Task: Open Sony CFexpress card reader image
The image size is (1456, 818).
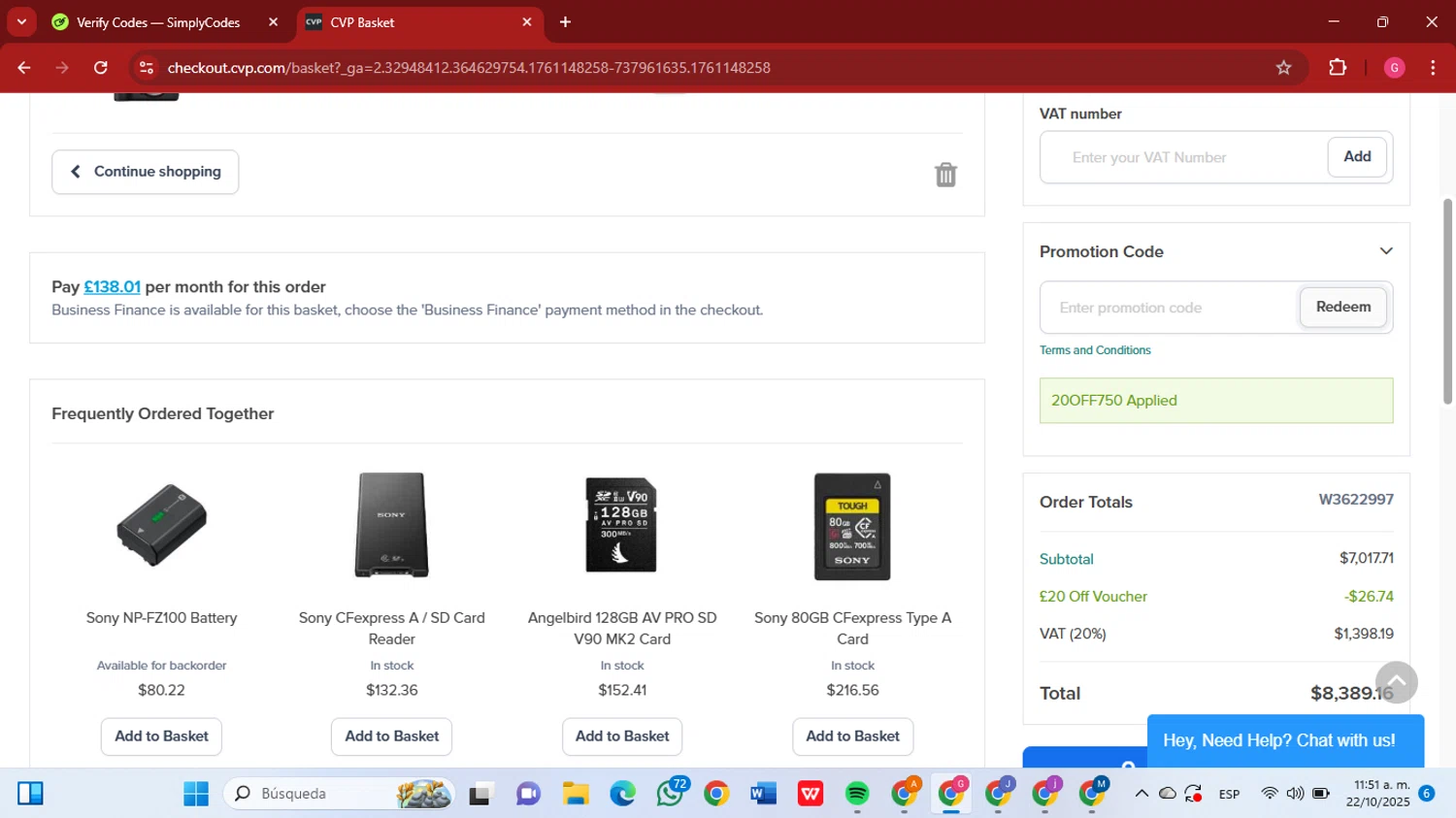Action: point(392,525)
